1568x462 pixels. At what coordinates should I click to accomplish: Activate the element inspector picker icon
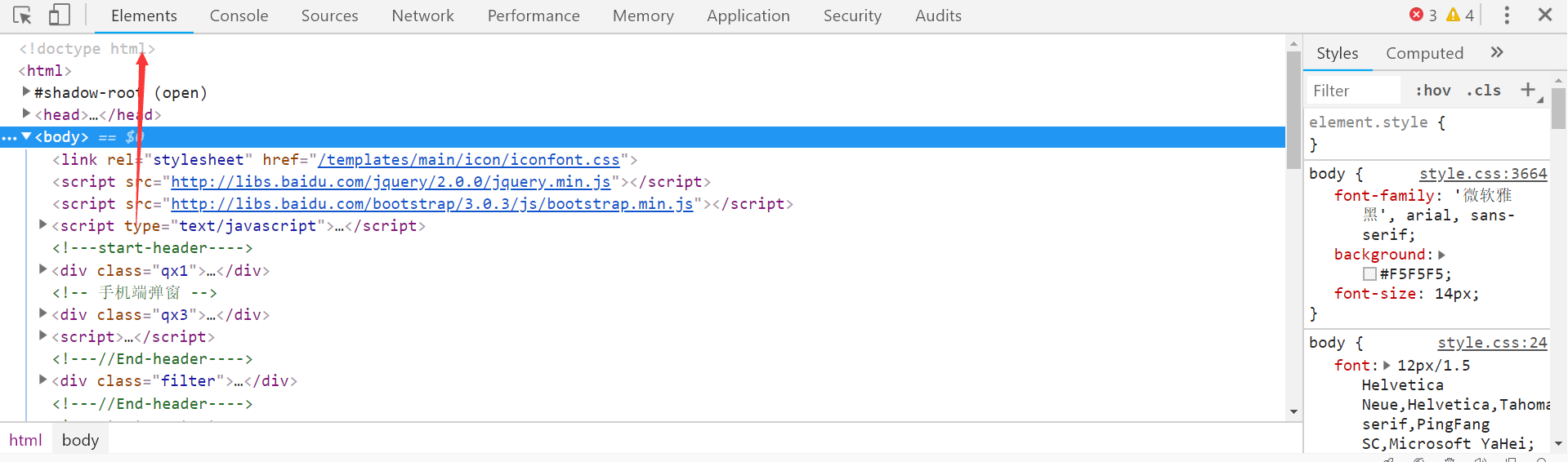click(23, 16)
